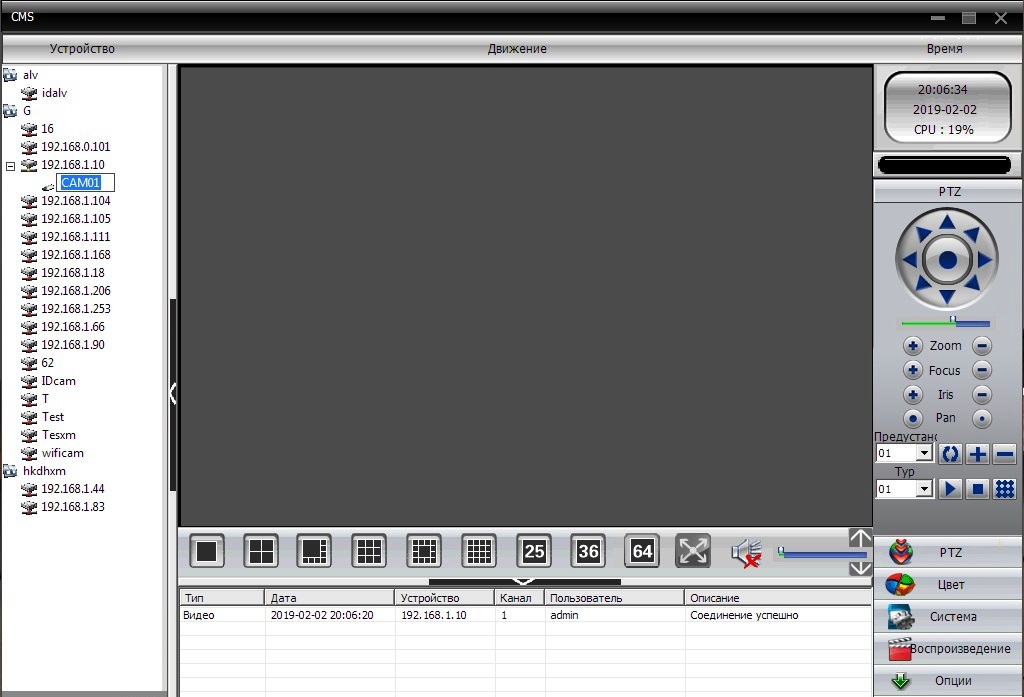Switch to four-camera grid layout
Image resolution: width=1024 pixels, height=697 pixels.
click(x=262, y=551)
